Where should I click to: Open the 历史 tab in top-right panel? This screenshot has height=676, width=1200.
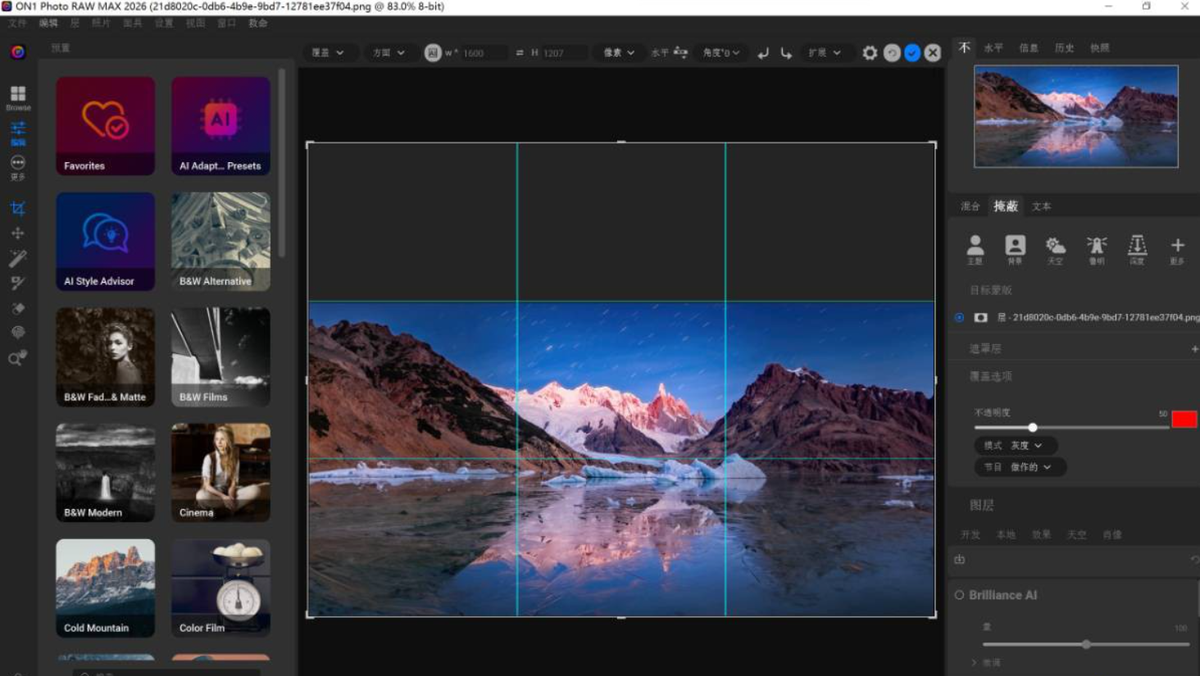click(x=1064, y=48)
